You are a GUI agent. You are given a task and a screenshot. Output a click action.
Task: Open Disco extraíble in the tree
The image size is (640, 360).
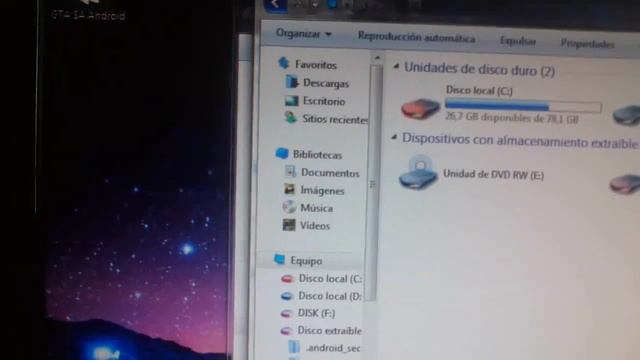coord(329,330)
